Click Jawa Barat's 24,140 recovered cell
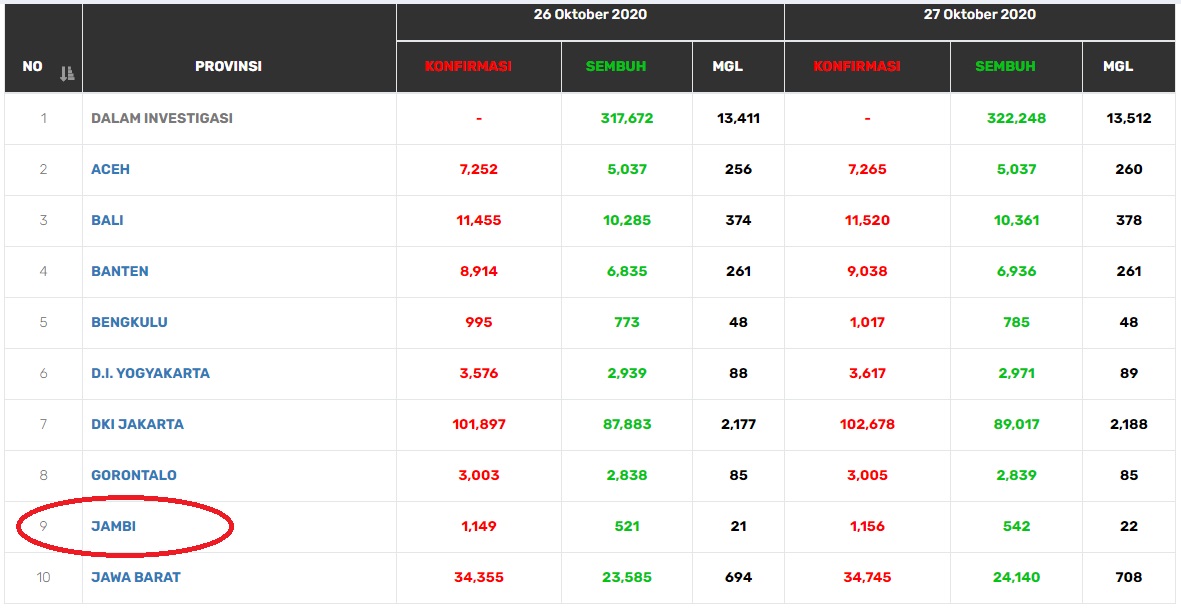The width and height of the screenshot is (1181, 610). click(x=1015, y=577)
